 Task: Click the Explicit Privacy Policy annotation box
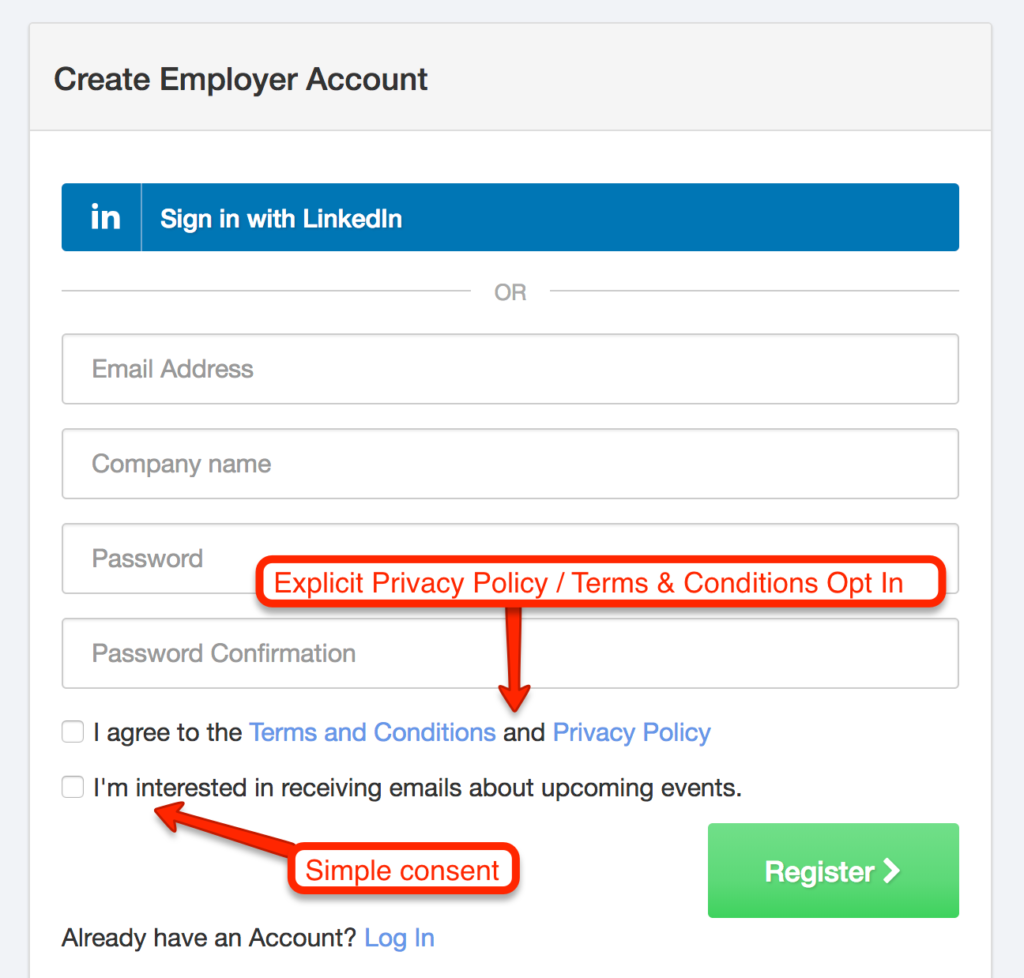(600, 582)
